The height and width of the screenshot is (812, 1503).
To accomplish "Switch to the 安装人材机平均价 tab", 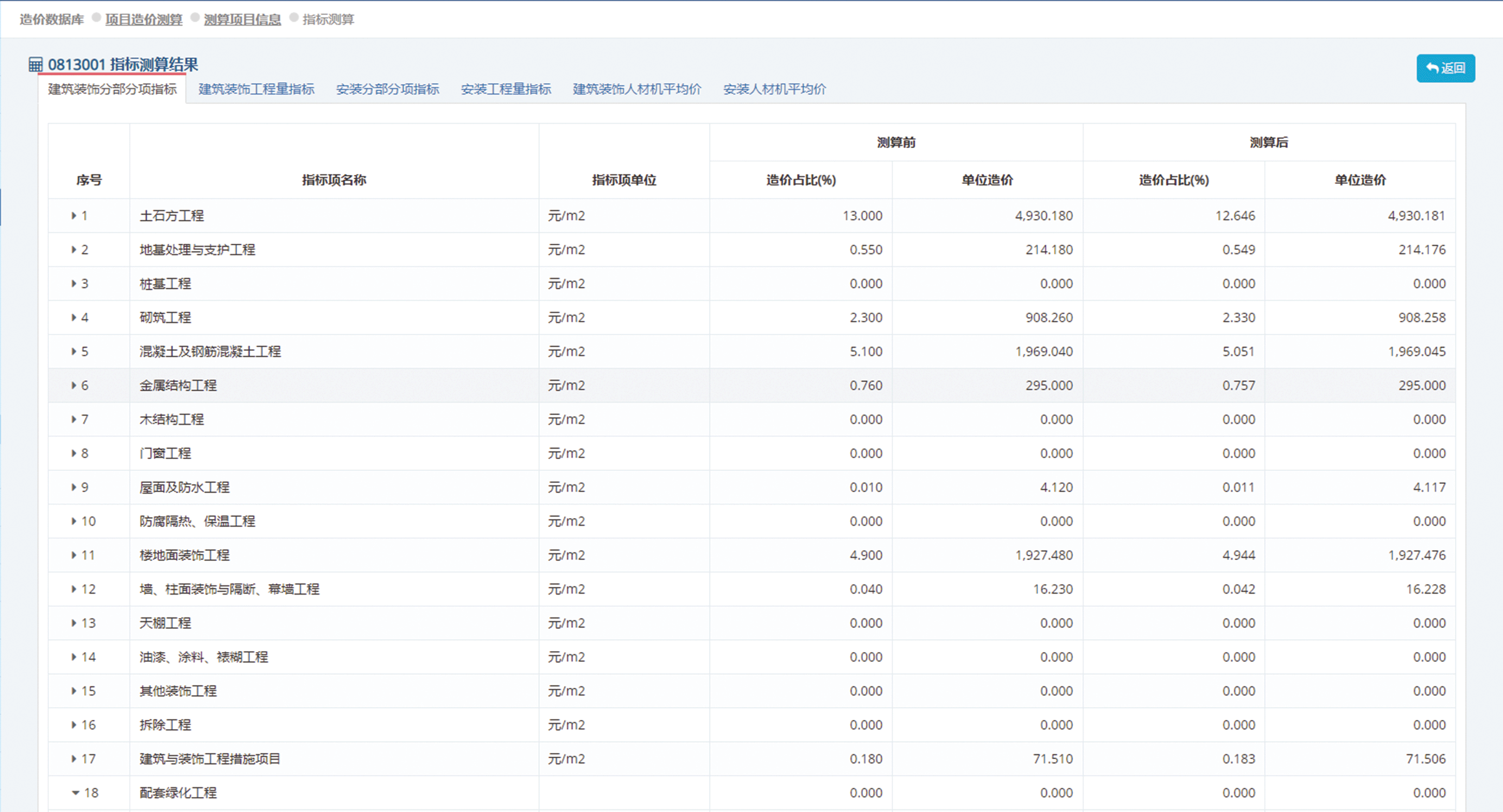I will pos(774,89).
